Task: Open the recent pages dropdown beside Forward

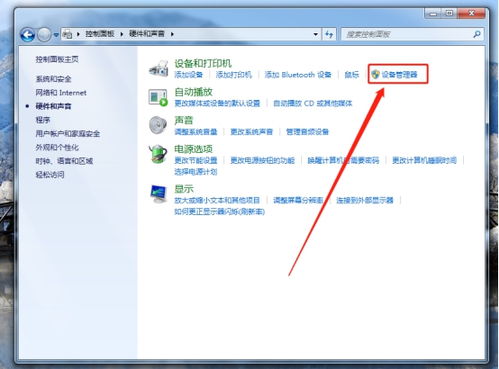Action: pyautogui.click(x=56, y=35)
